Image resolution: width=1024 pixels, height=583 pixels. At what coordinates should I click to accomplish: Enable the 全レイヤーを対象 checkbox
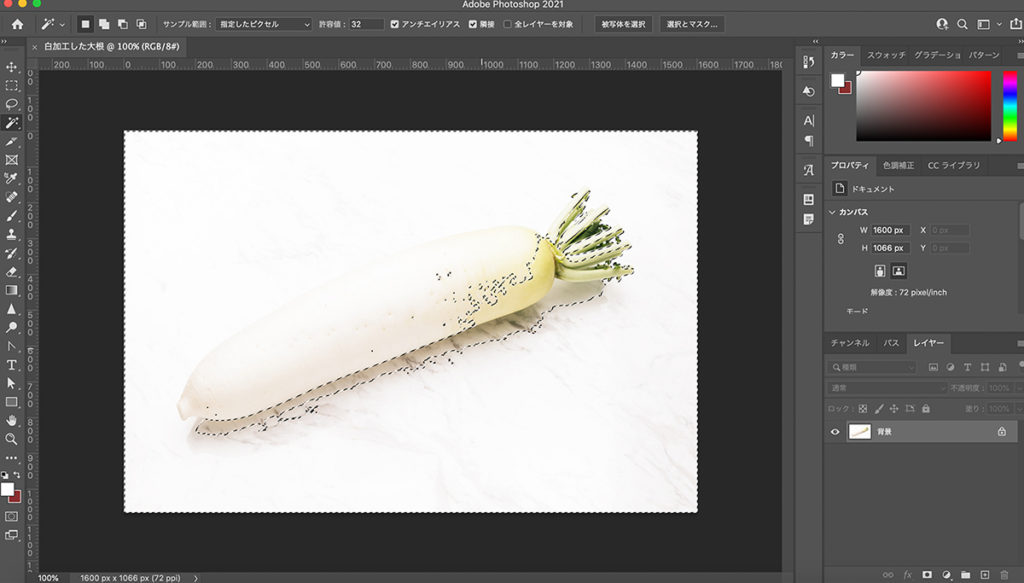507,24
